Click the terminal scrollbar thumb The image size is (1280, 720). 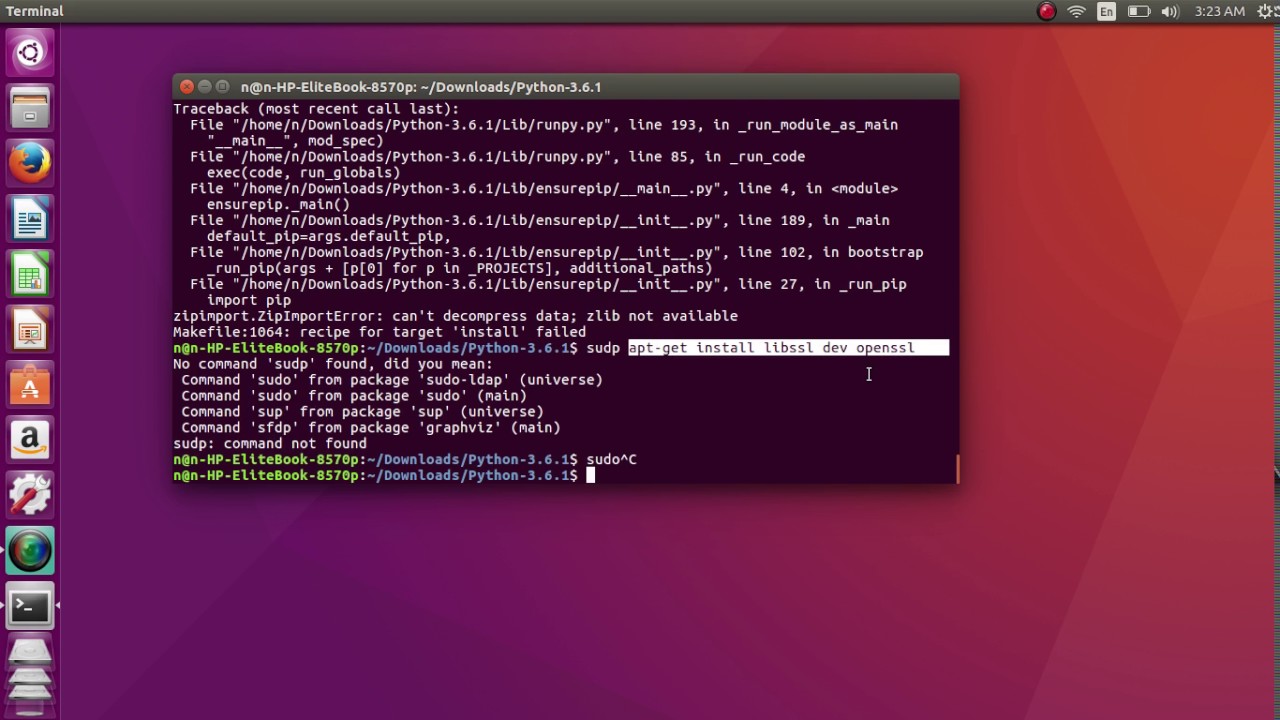[x=958, y=469]
